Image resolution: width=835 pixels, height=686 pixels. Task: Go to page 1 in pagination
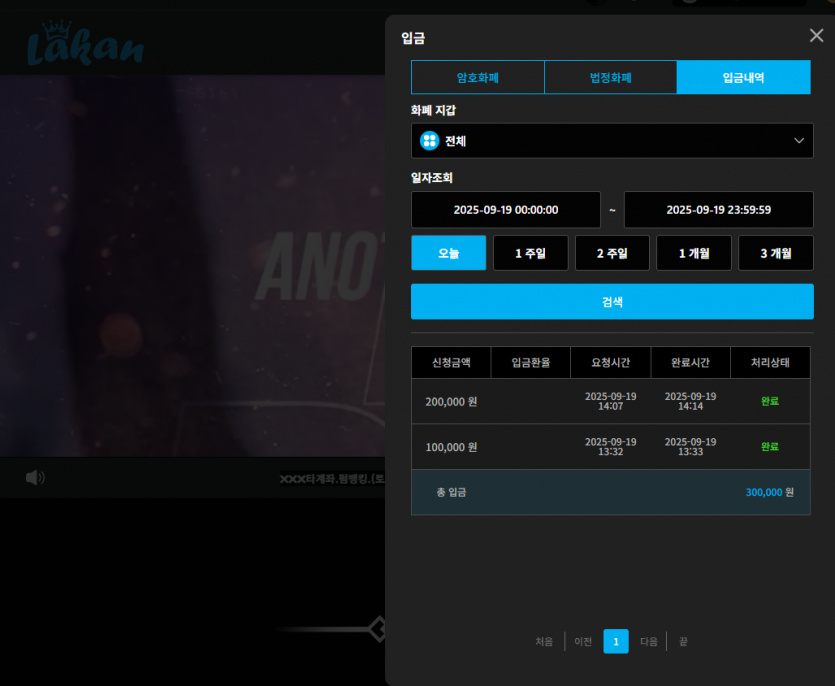tap(616, 641)
